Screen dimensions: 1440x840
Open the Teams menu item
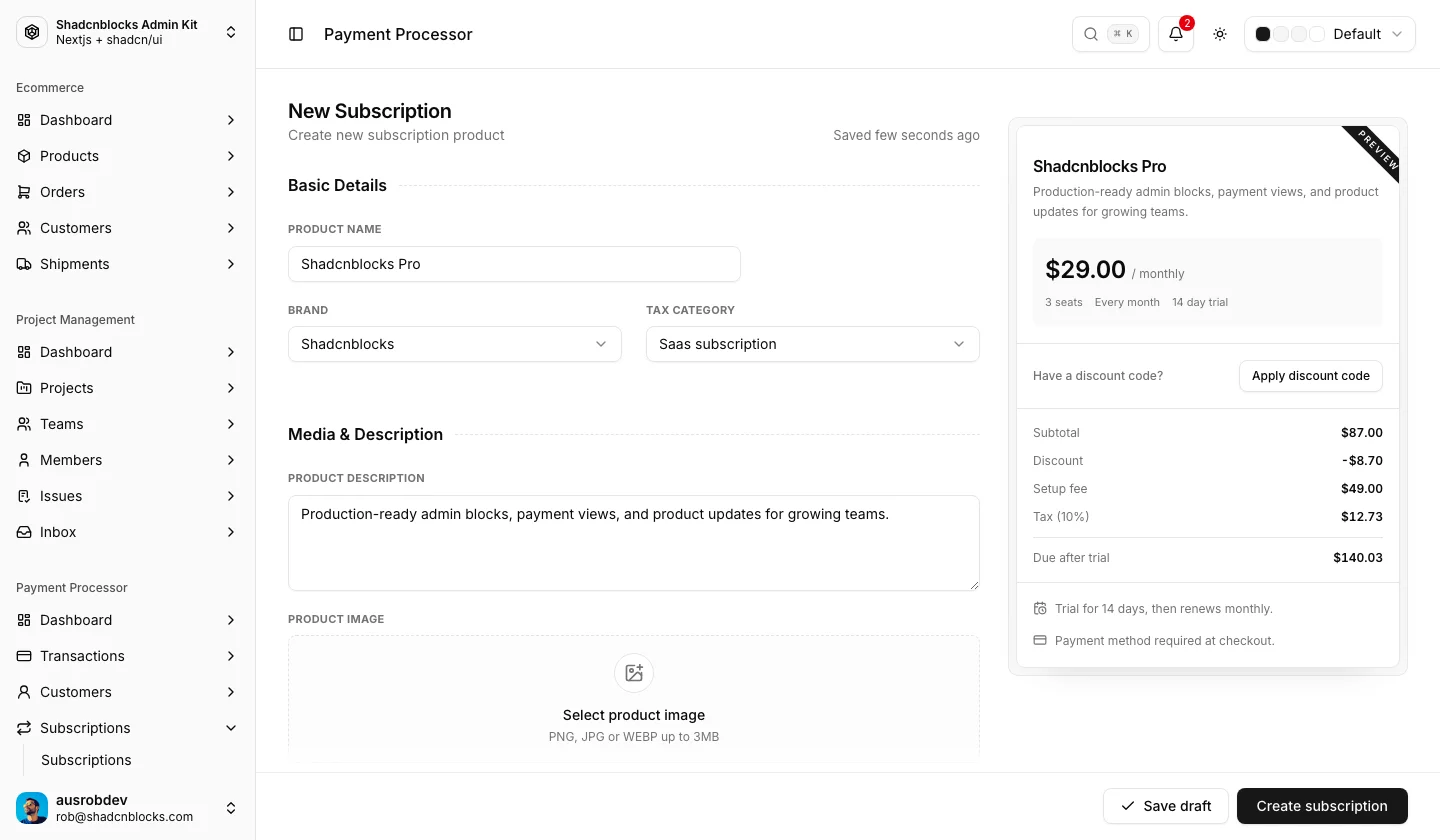click(128, 424)
